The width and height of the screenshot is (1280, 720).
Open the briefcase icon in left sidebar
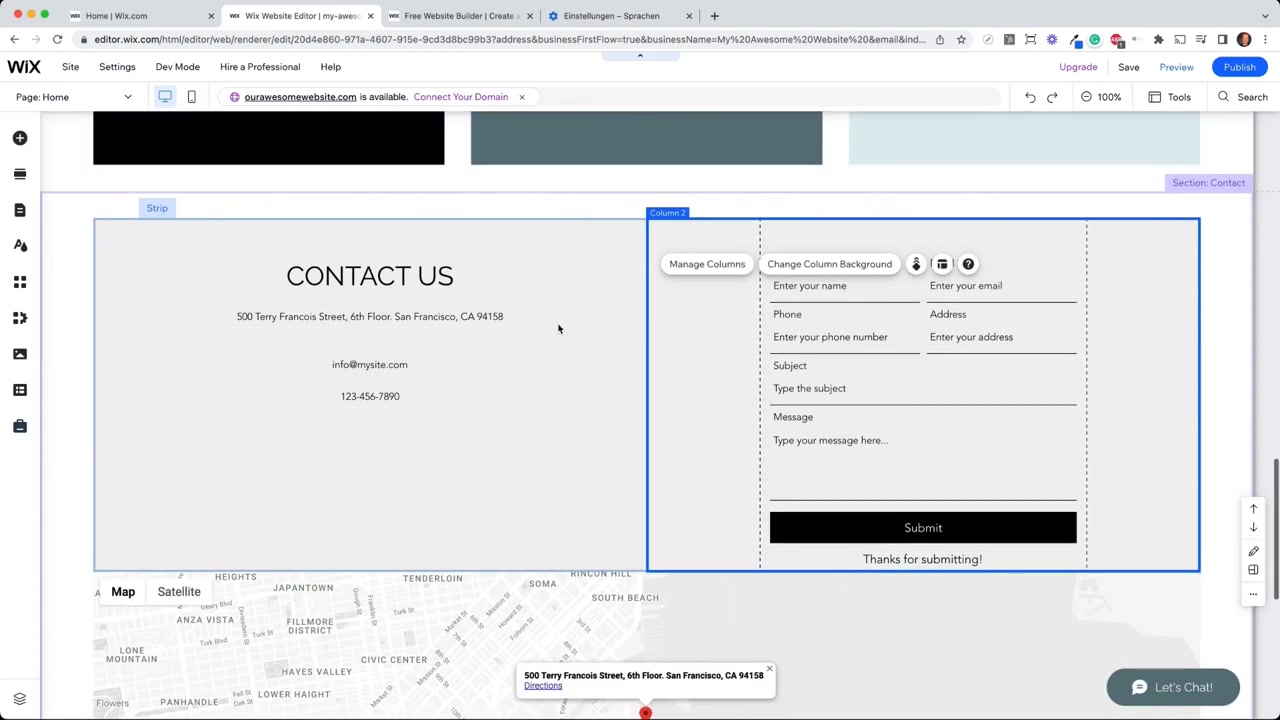[20, 426]
